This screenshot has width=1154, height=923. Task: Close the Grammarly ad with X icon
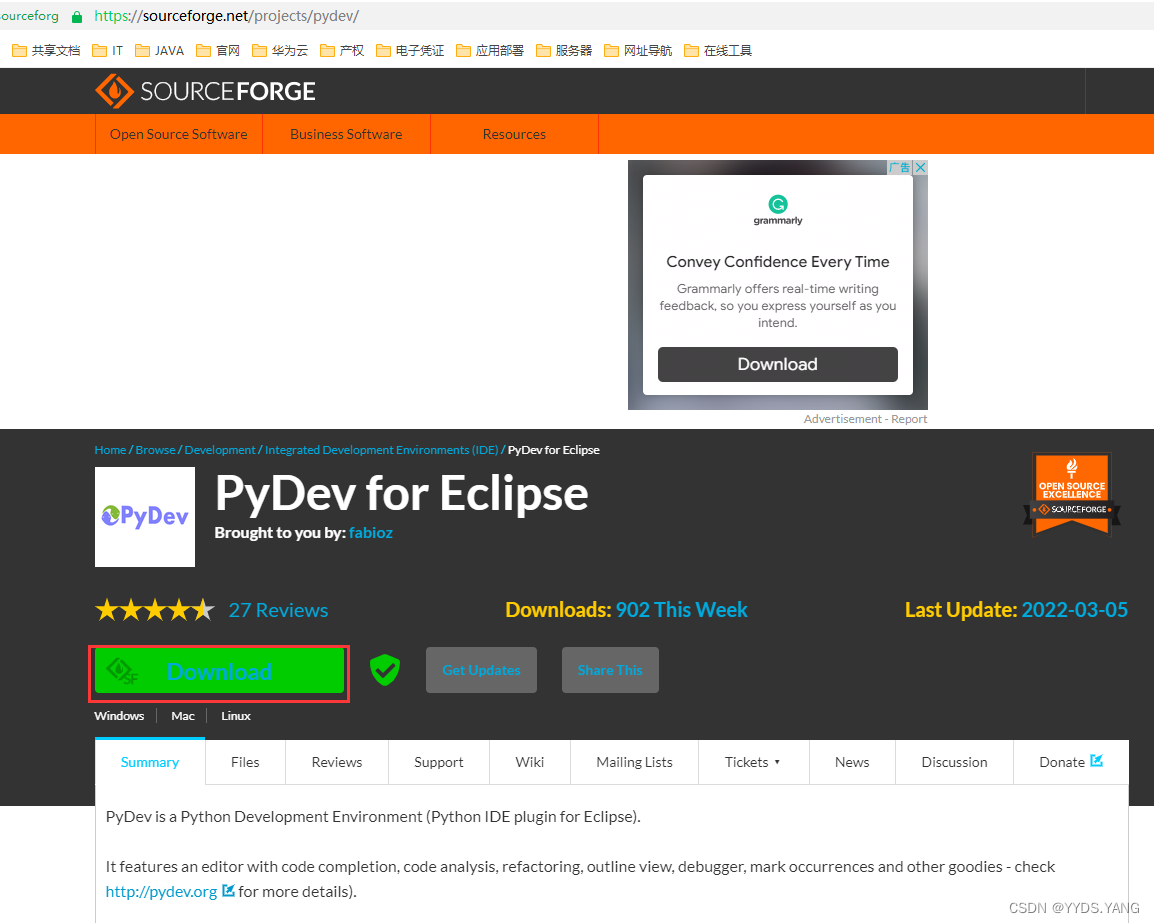click(920, 167)
